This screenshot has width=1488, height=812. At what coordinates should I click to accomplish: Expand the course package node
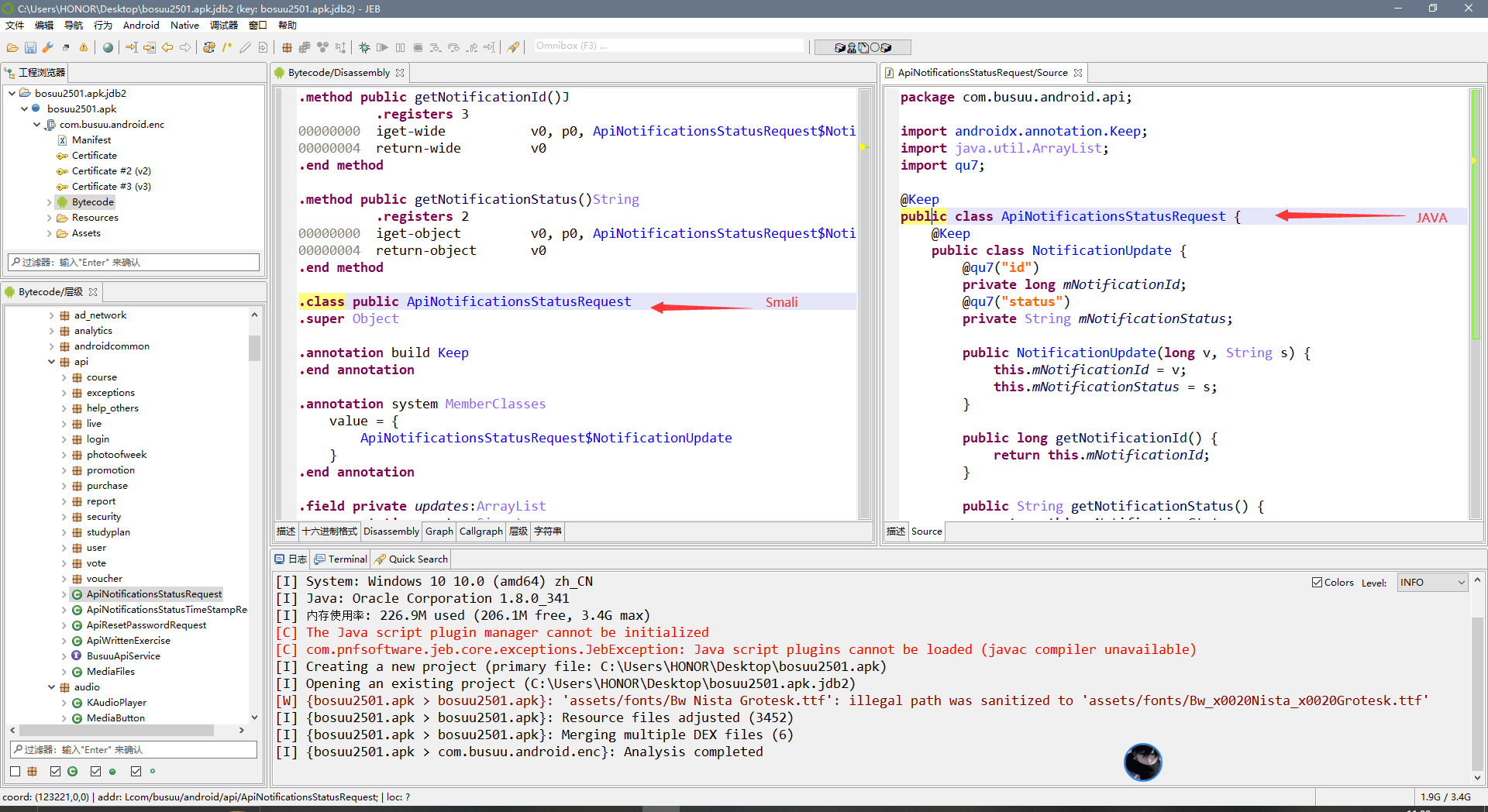[x=64, y=377]
